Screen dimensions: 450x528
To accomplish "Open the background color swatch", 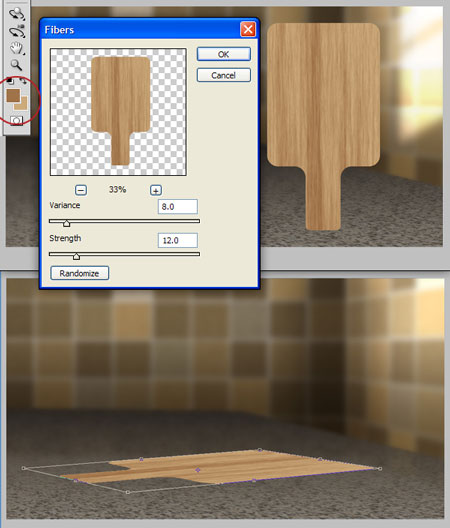I will click(23, 104).
